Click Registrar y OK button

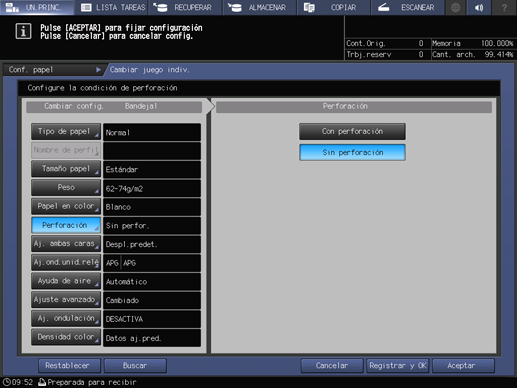click(x=398, y=366)
